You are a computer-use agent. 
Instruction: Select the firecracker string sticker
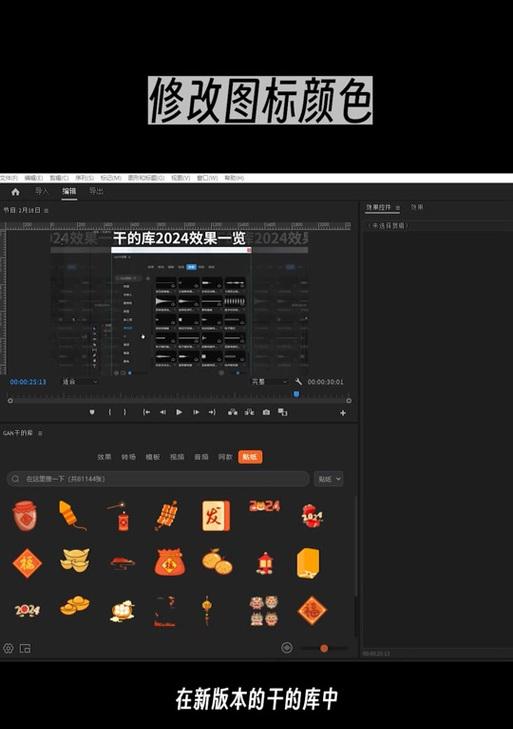(x=167, y=516)
